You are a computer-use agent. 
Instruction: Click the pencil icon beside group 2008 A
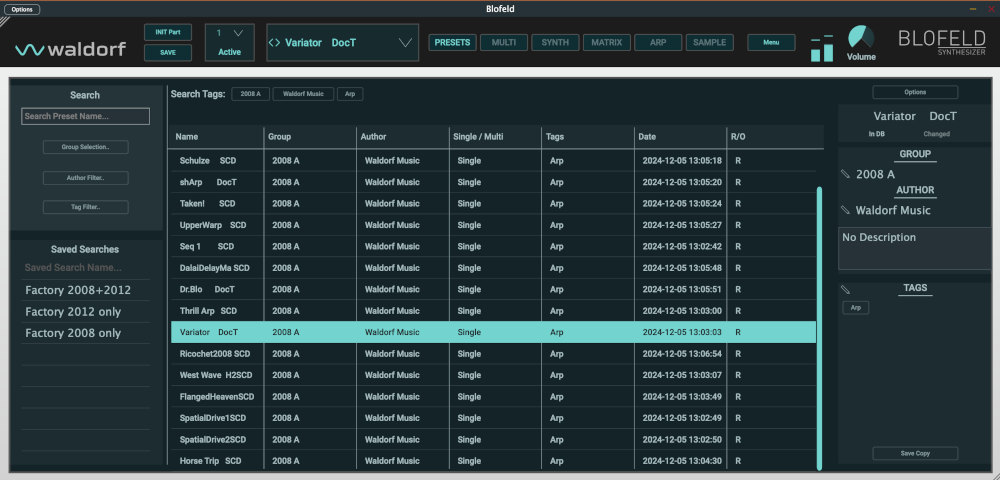pos(846,174)
